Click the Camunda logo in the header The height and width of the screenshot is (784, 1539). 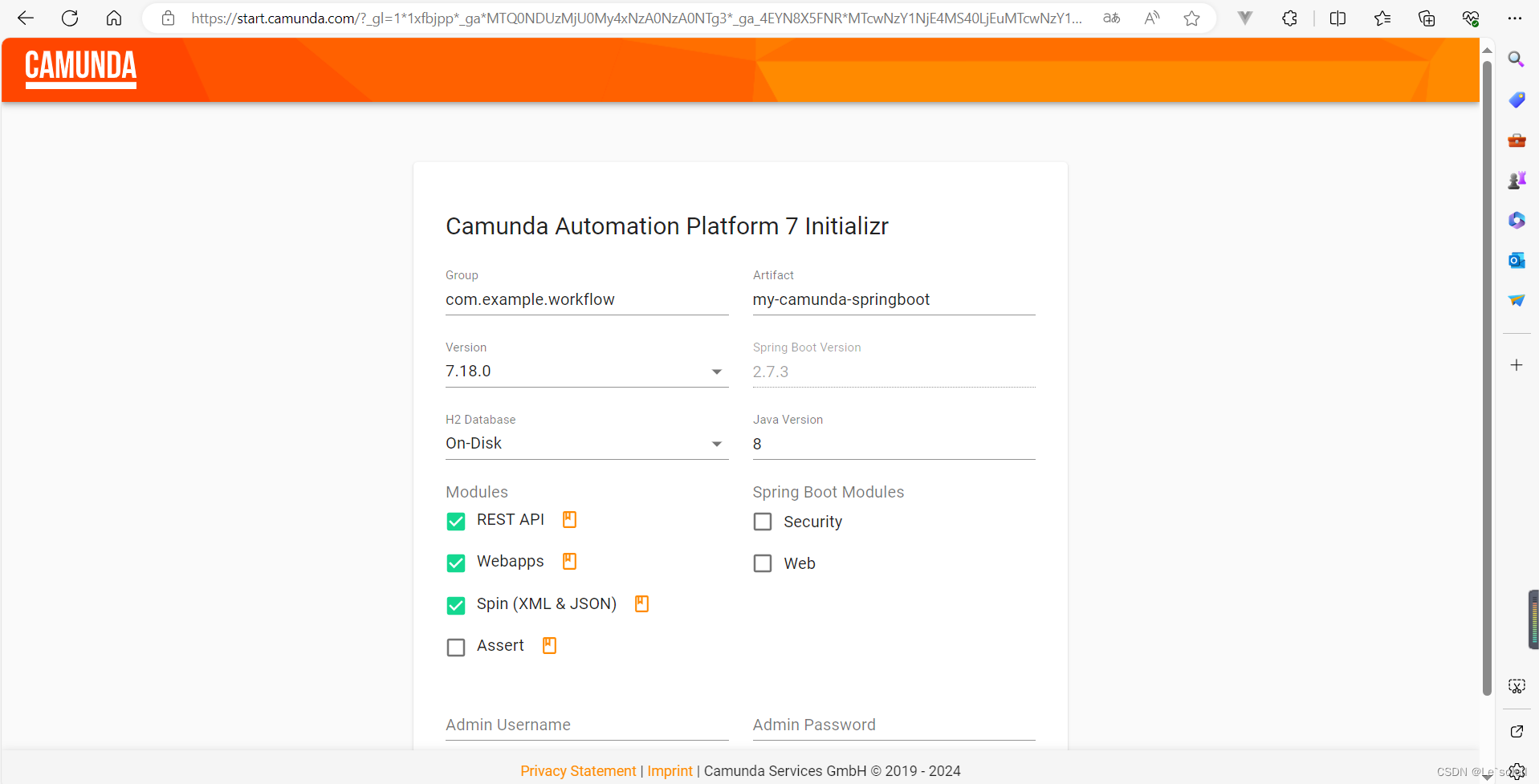[79, 69]
